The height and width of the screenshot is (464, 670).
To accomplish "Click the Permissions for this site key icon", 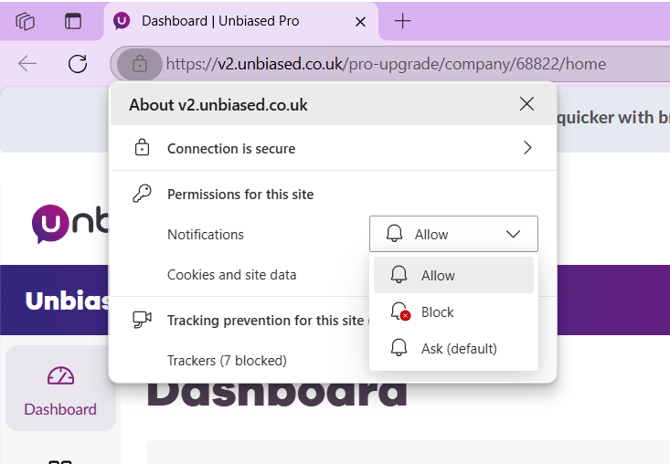I will tap(142, 194).
